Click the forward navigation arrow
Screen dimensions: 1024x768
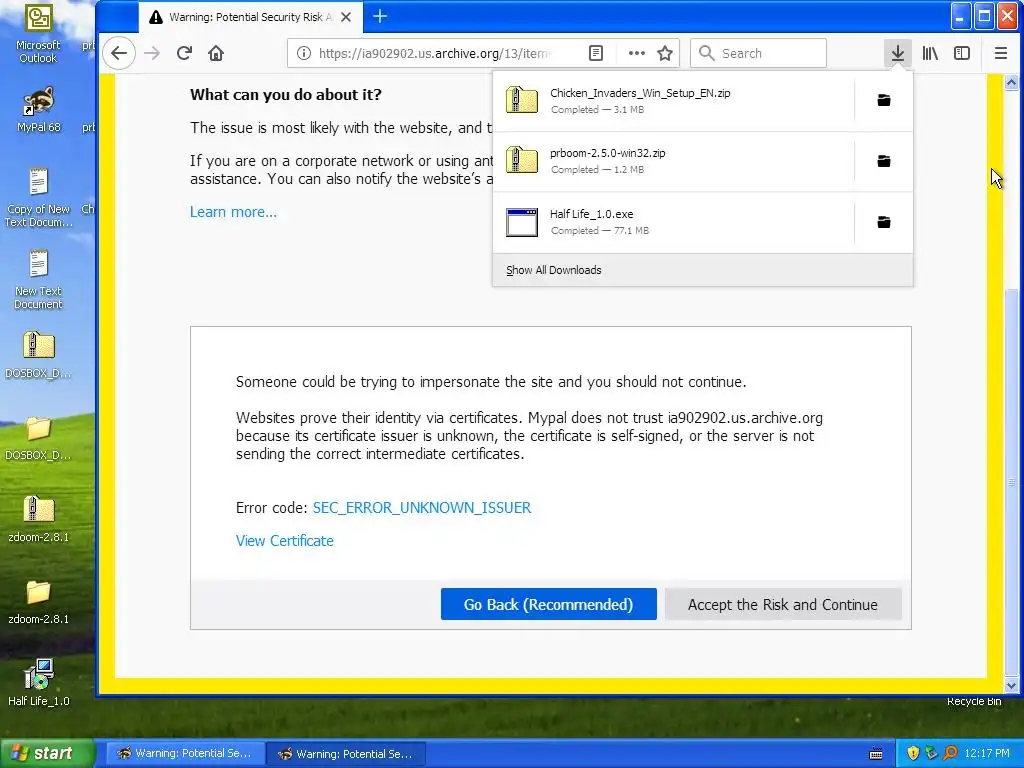pyautogui.click(x=152, y=54)
